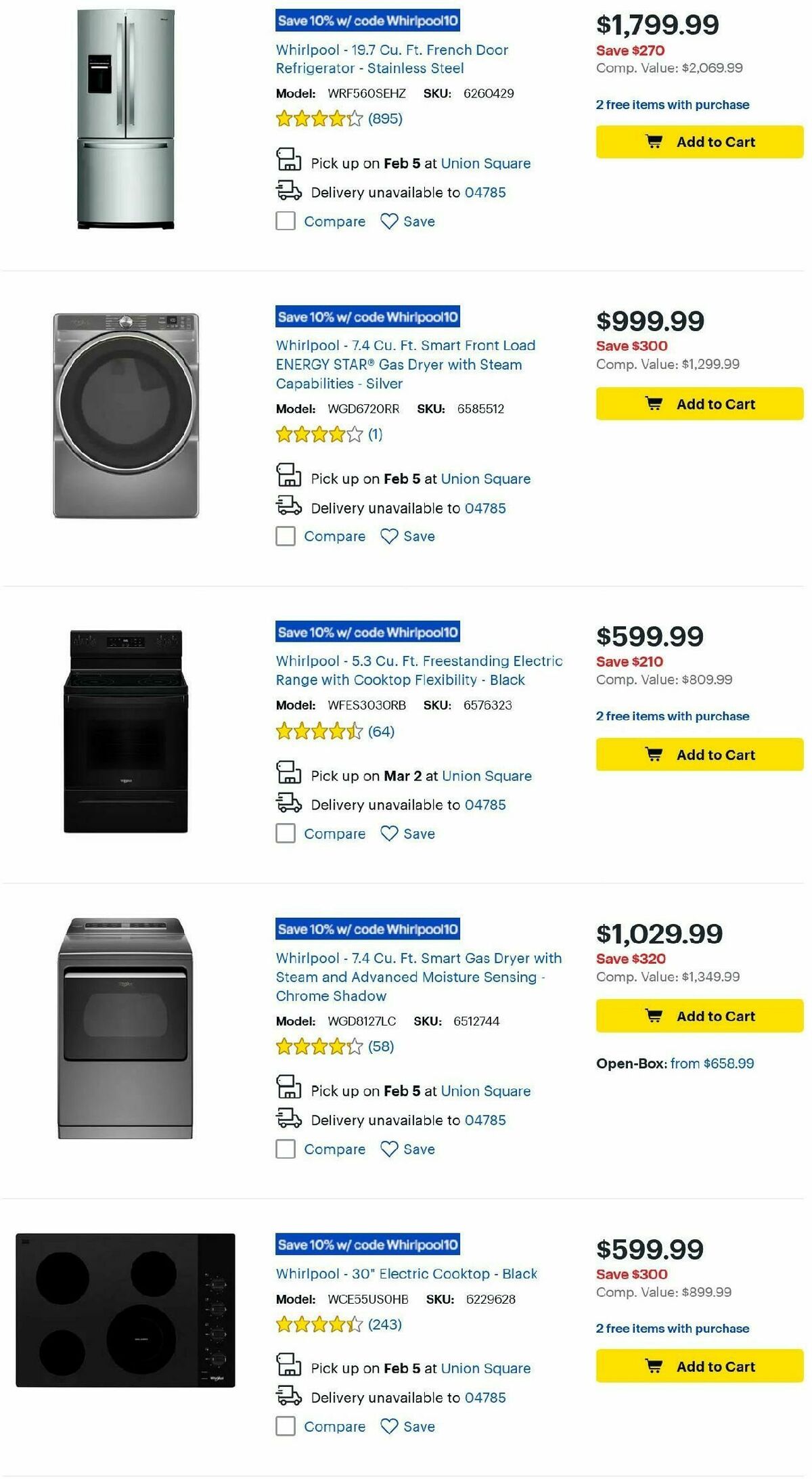The width and height of the screenshot is (812, 1479).
Task: Click the store pickup icon for the Chrome Shadow dryer
Action: pos(289,1090)
